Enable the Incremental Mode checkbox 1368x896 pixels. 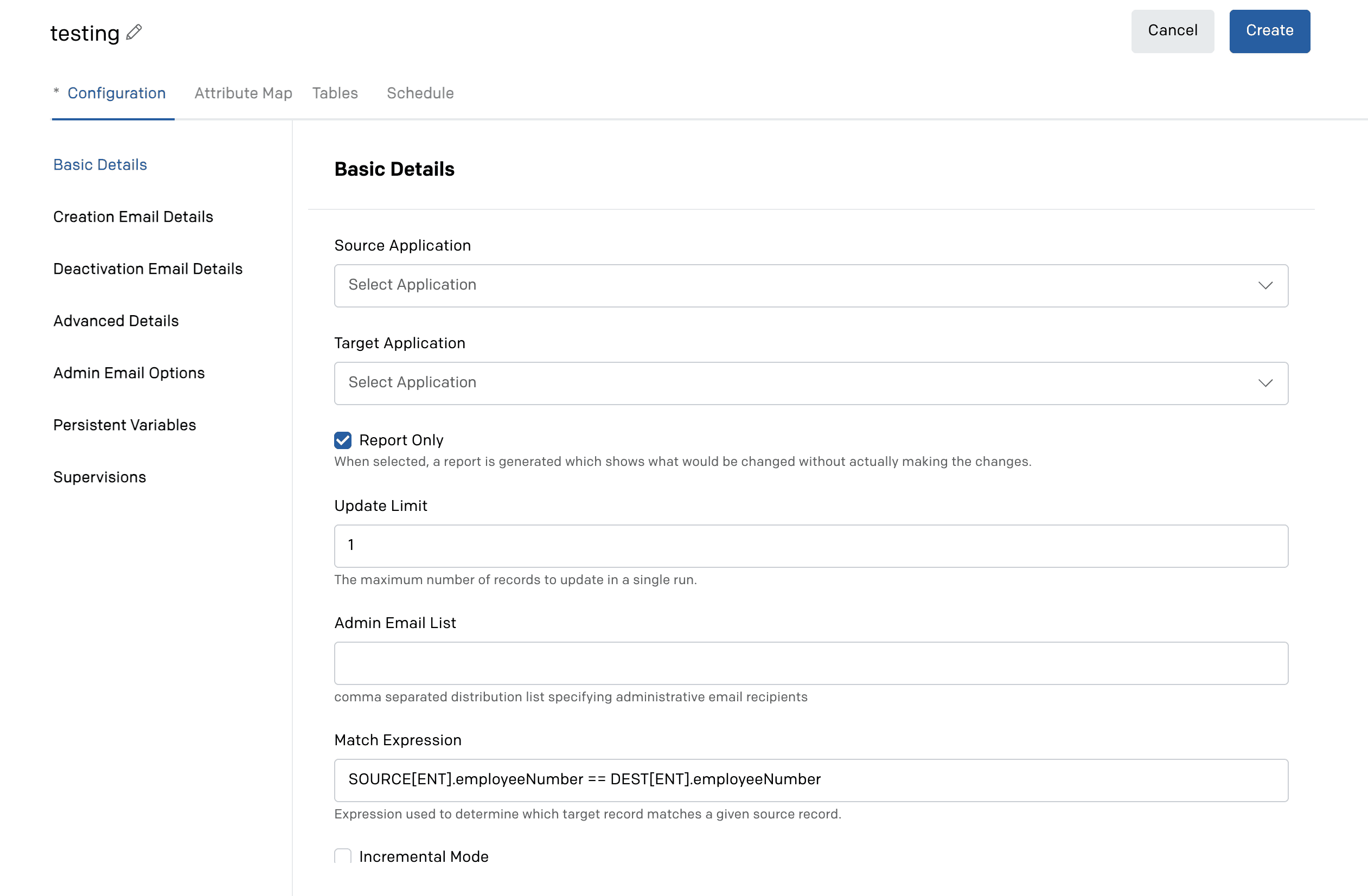[343, 856]
